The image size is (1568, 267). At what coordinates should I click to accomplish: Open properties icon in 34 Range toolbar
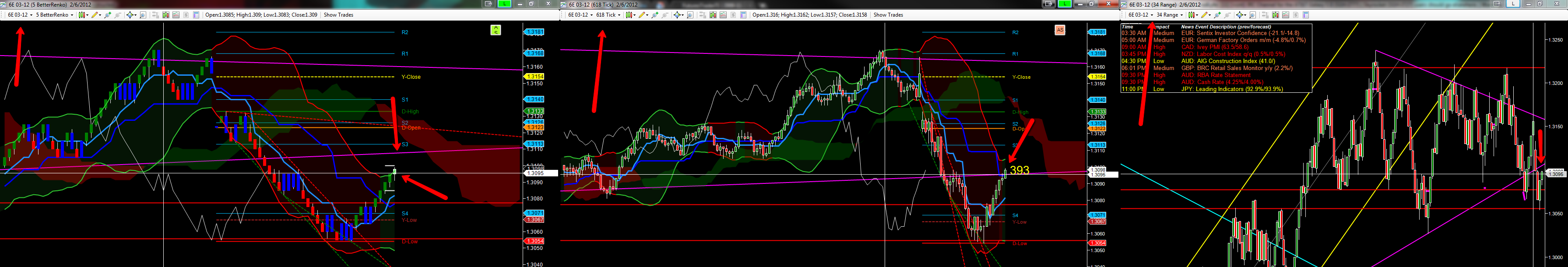[x=1306, y=14]
